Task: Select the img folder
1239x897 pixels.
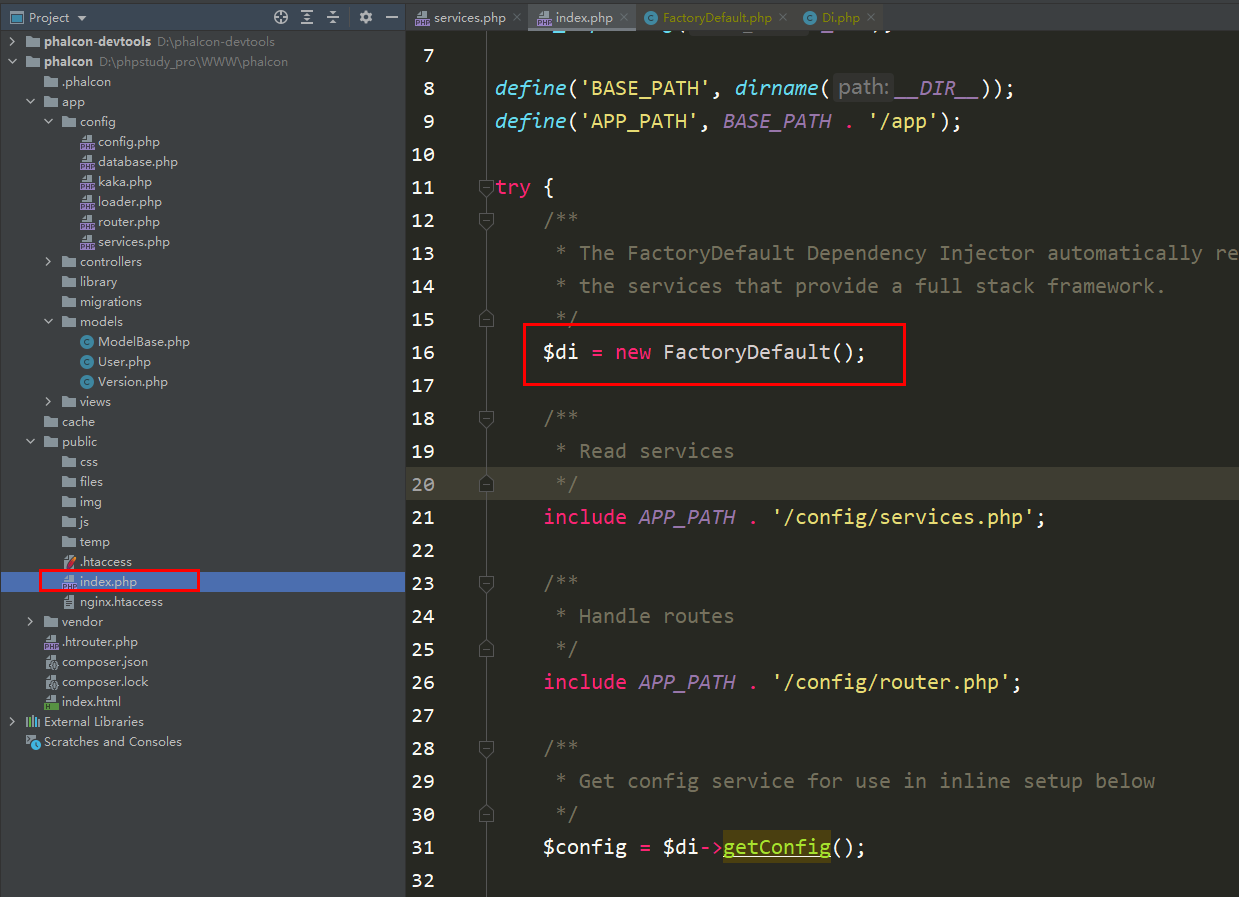Action: tap(90, 502)
